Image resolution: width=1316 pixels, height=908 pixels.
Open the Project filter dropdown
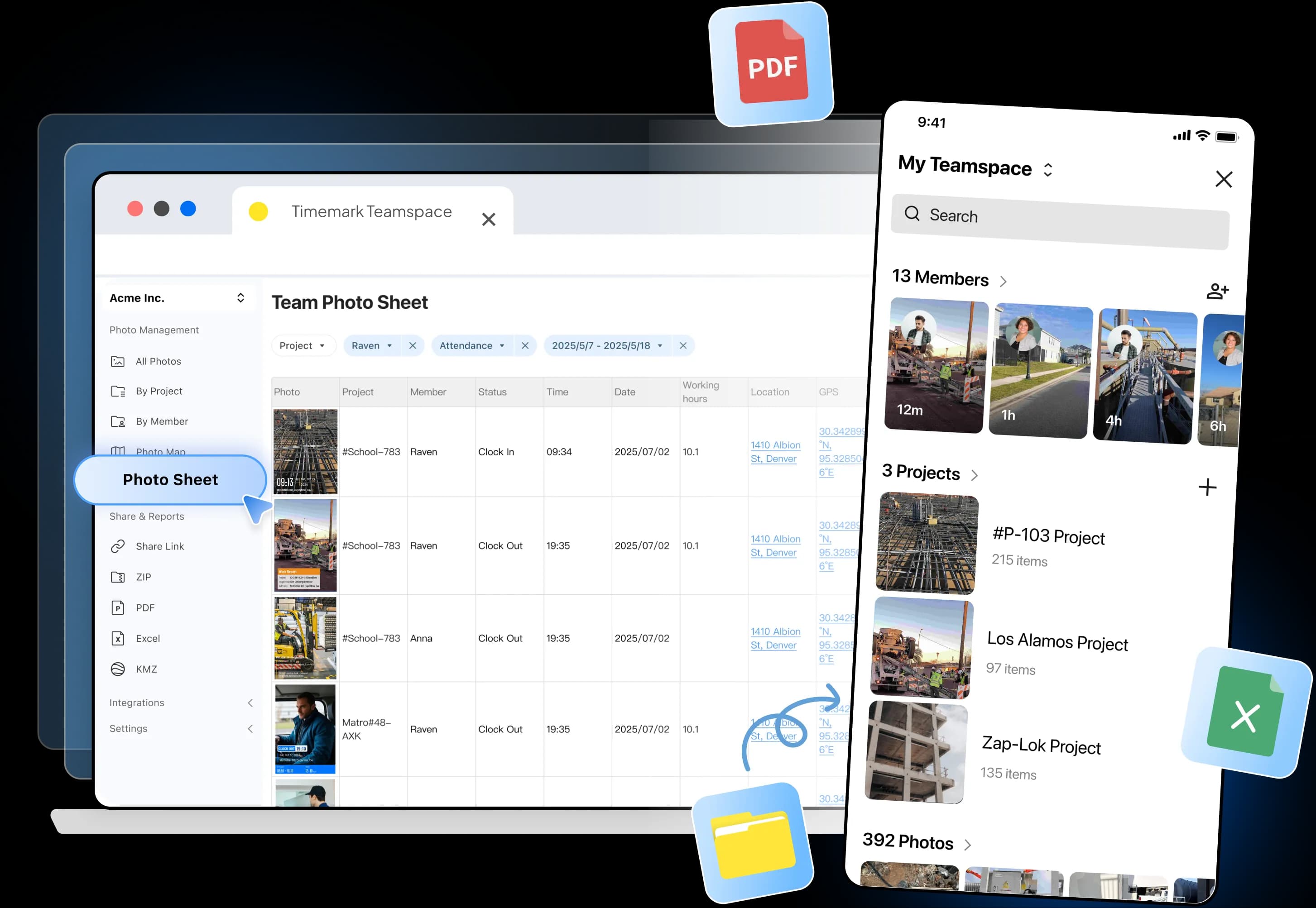[x=303, y=346]
